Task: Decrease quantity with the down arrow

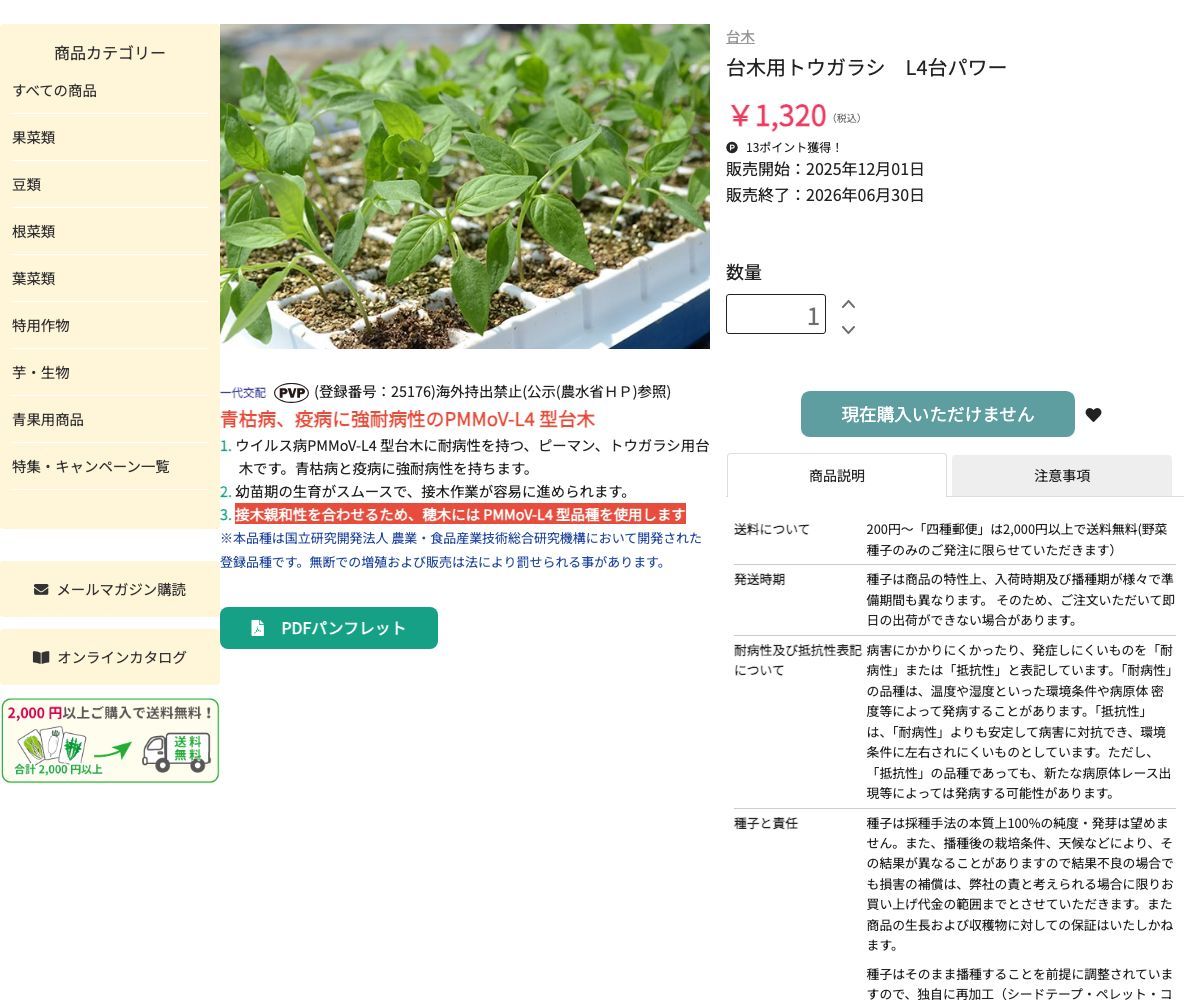Action: (848, 329)
